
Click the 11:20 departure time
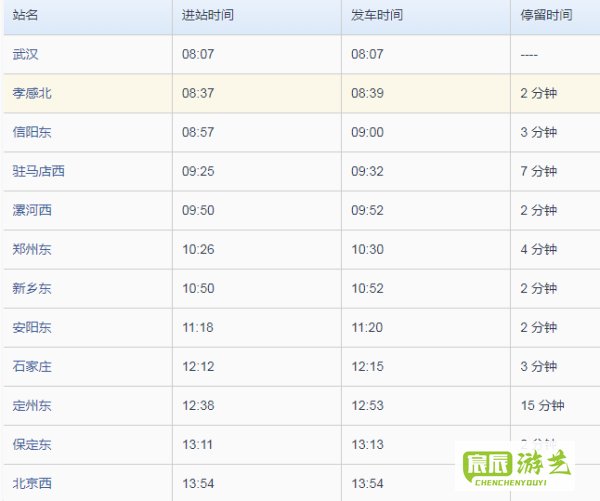(367, 327)
